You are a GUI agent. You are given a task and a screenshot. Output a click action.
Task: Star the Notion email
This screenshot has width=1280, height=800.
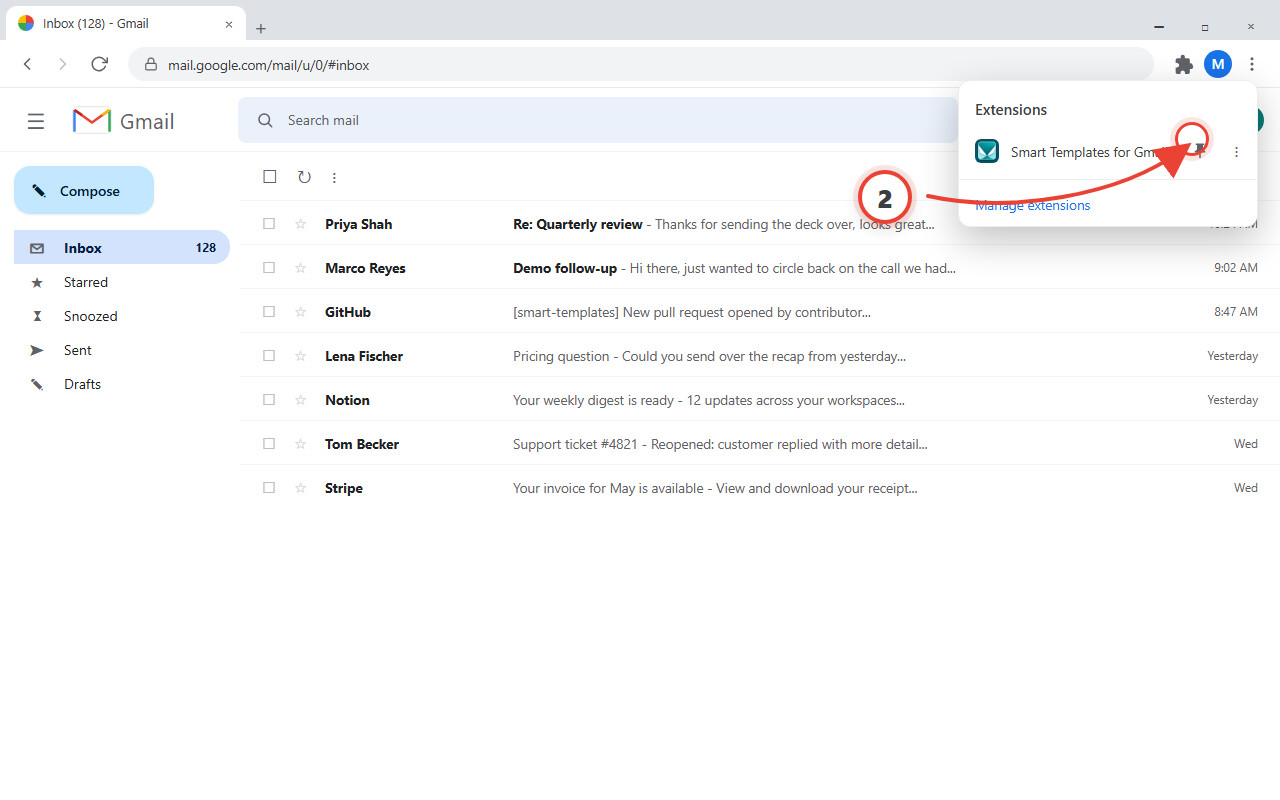click(x=300, y=400)
